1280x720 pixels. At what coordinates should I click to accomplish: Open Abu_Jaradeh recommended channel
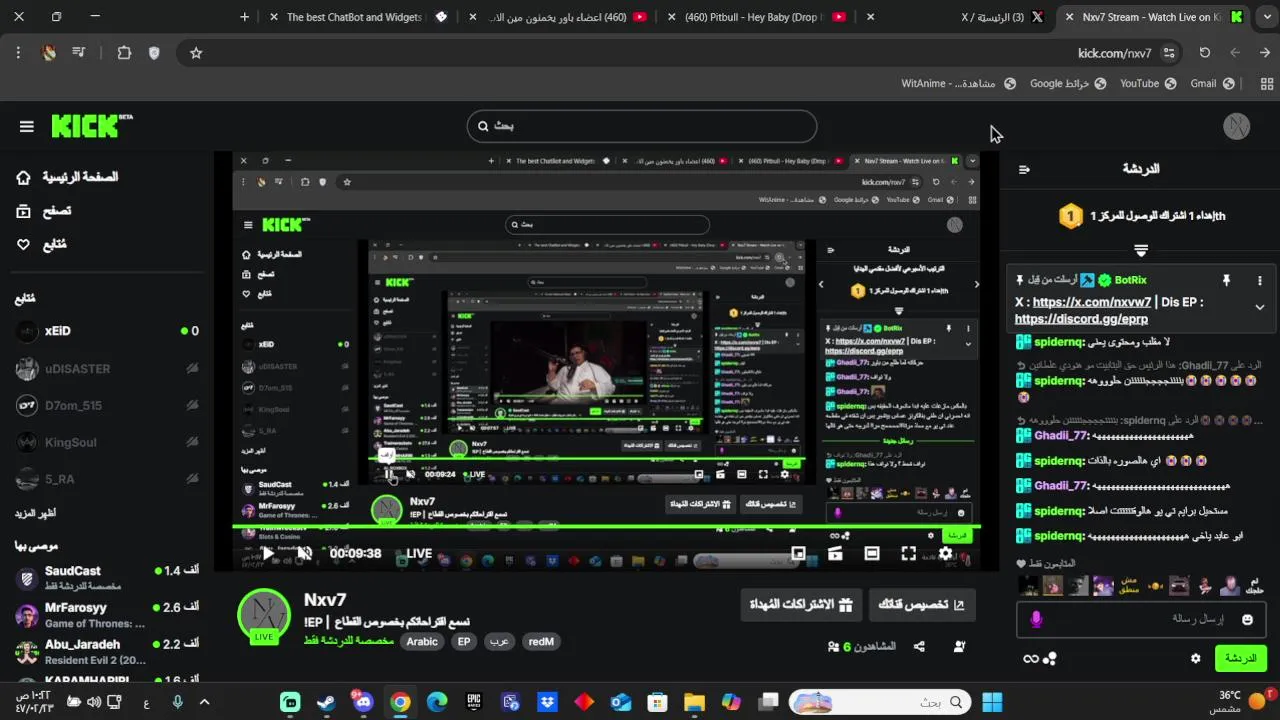tap(107, 651)
